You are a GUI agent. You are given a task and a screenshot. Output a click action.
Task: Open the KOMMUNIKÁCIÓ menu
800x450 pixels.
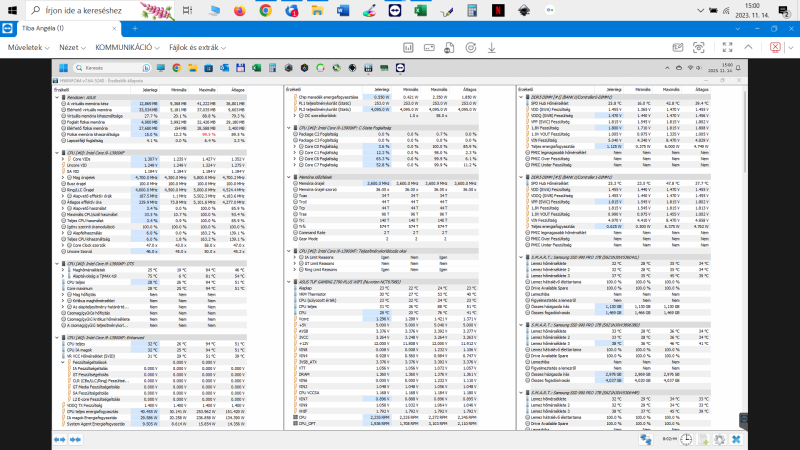[127, 47]
